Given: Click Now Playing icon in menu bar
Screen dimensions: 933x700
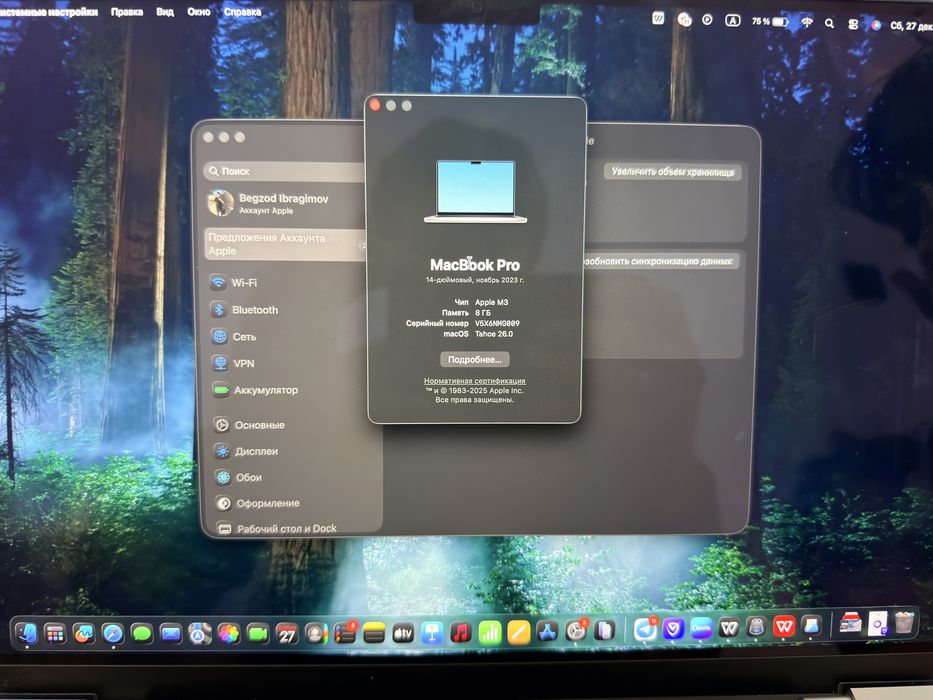Looking at the screenshot, I should (x=707, y=20).
